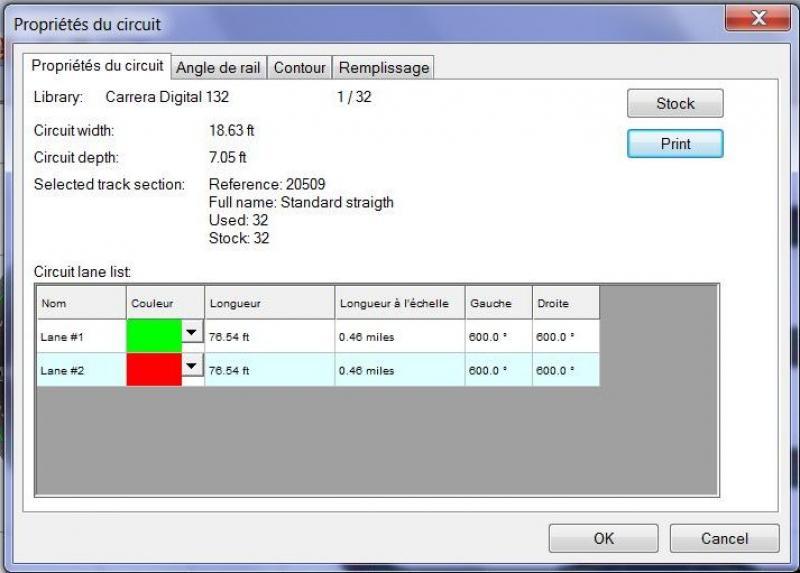Open the Contour tab
The width and height of the screenshot is (800, 573).
click(x=299, y=68)
